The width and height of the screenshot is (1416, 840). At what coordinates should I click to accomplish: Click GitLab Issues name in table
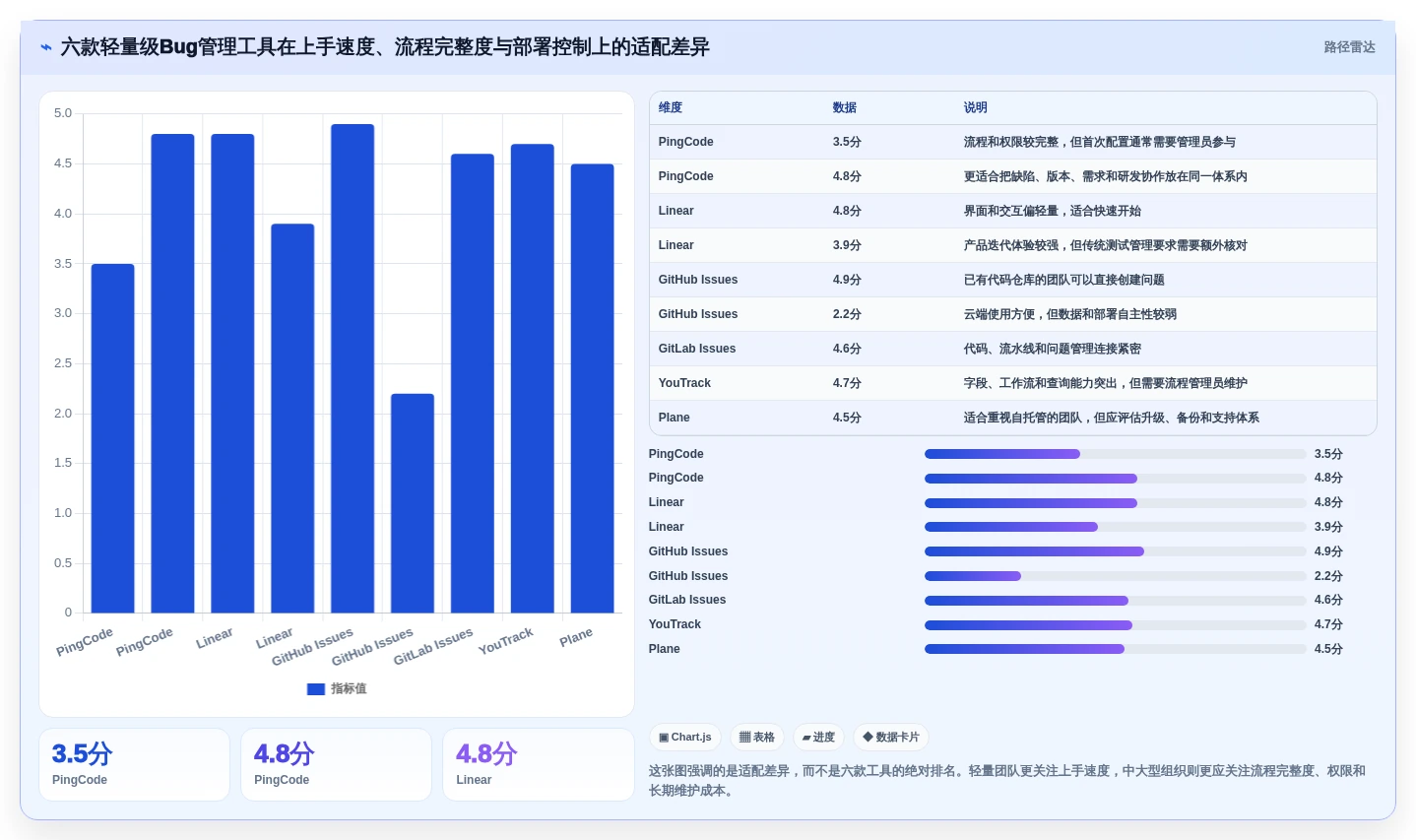pyautogui.click(x=697, y=349)
